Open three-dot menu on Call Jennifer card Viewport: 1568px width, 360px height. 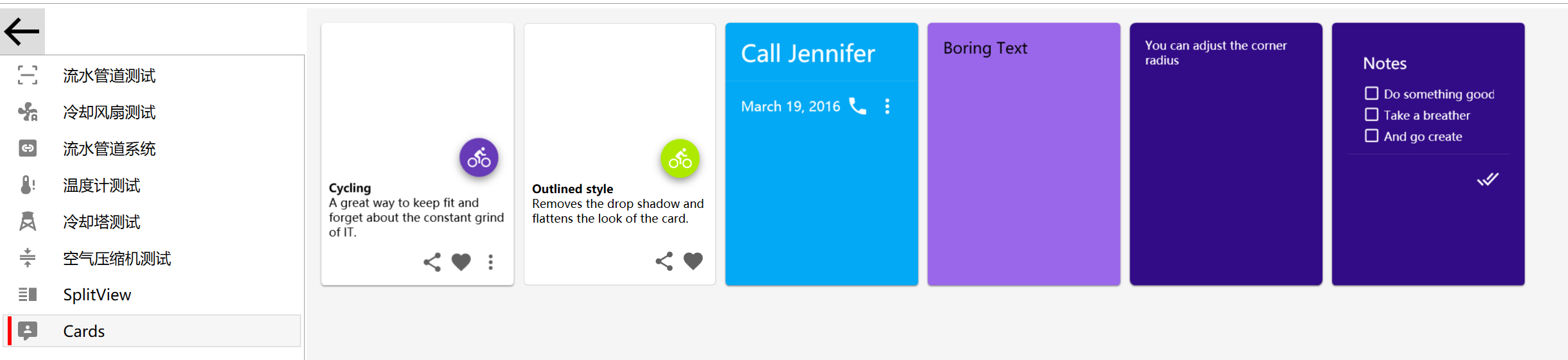(x=887, y=106)
